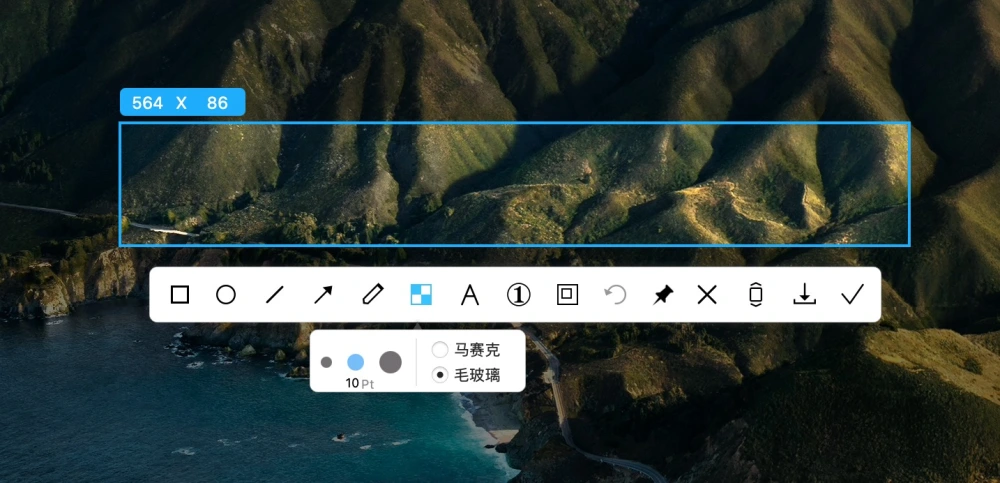Undo the last annotation
The width and height of the screenshot is (1000, 483).
click(x=616, y=295)
